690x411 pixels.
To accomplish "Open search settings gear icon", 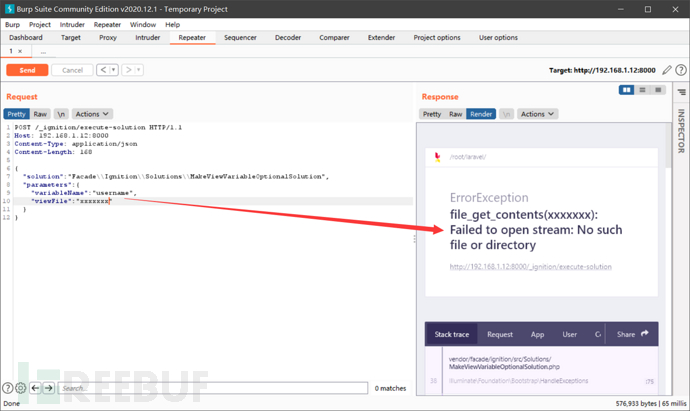I will (21, 388).
